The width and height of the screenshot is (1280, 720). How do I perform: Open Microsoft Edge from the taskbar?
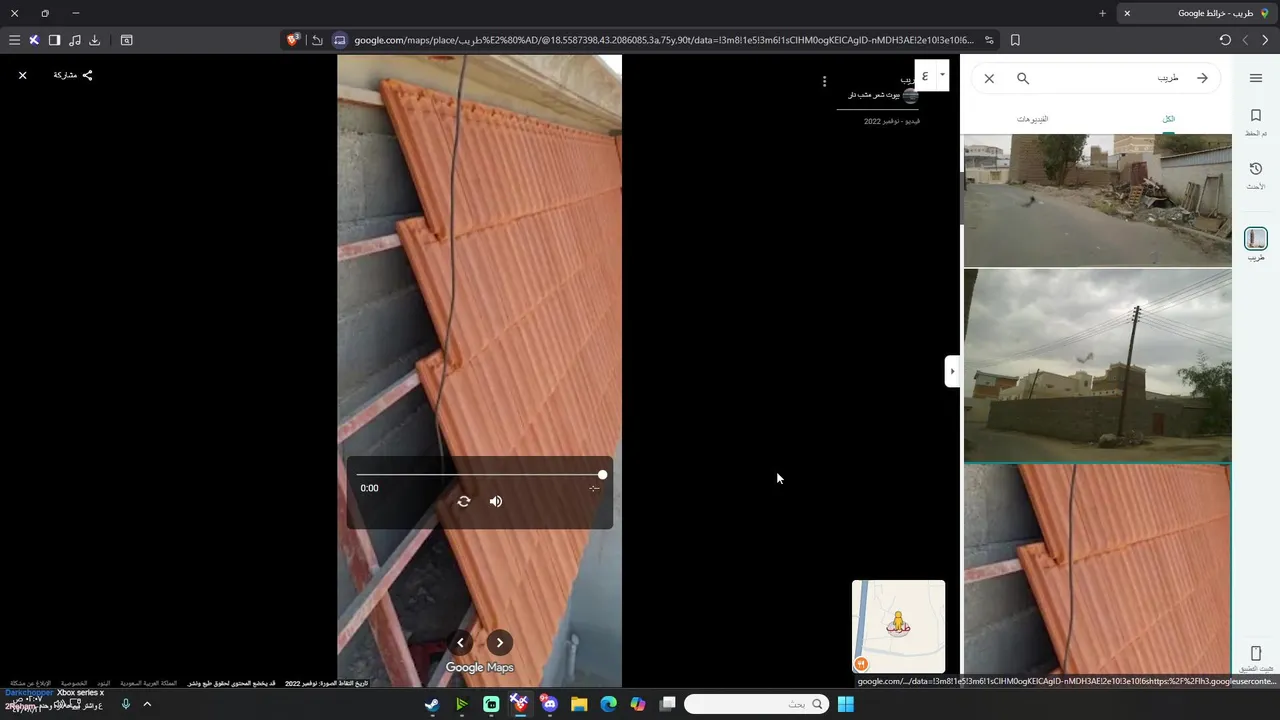coord(608,704)
